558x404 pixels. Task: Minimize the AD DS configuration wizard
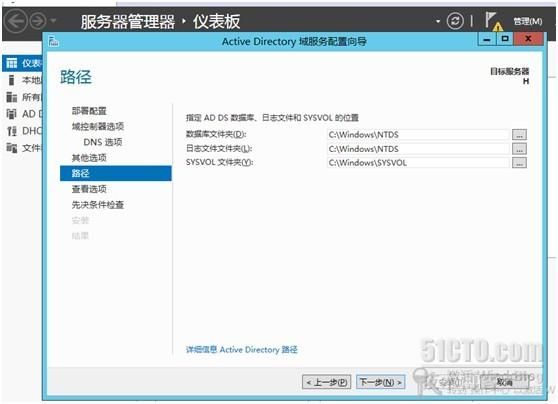[487, 39]
